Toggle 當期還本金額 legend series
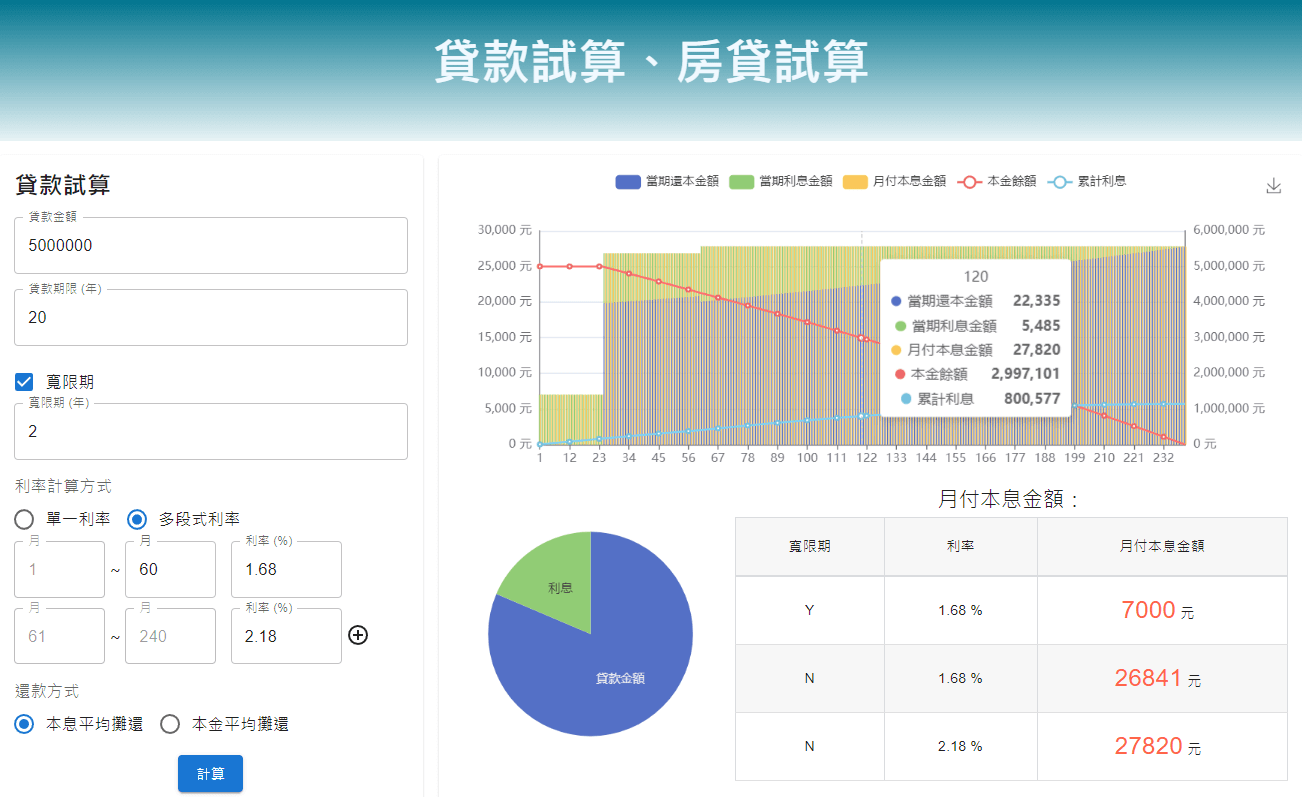Viewport: 1302px width, 797px height. (667, 181)
